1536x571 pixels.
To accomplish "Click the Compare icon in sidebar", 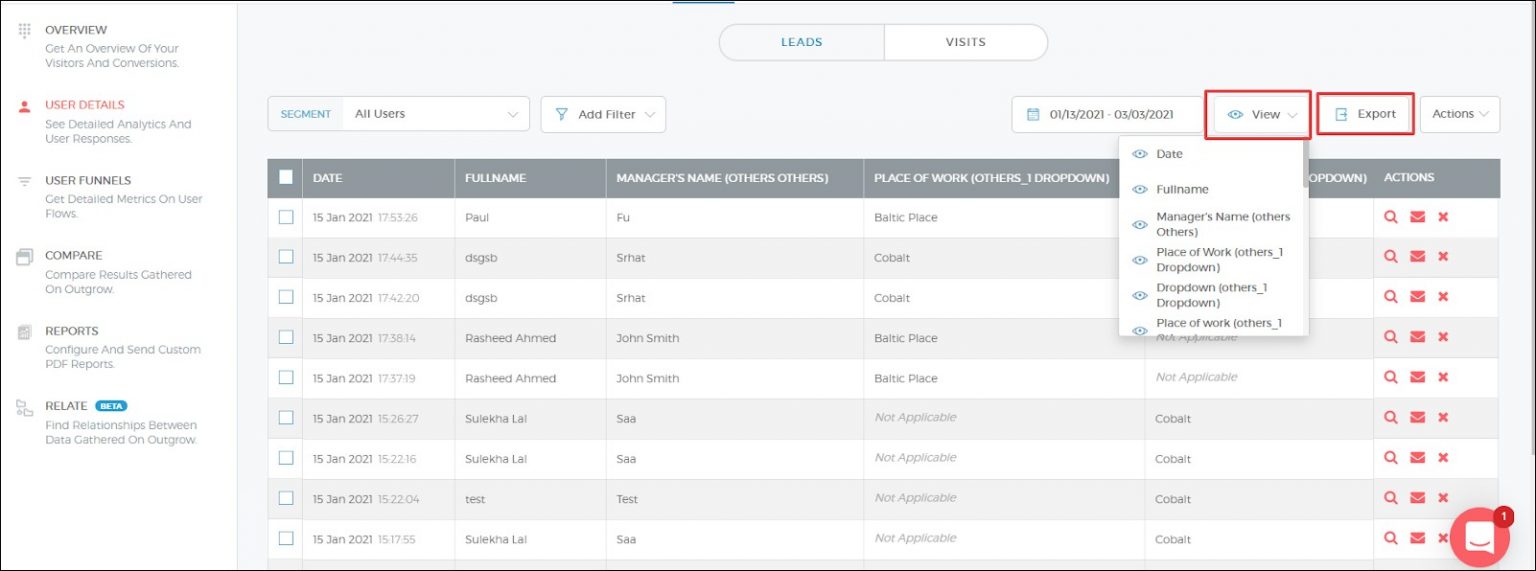I will [25, 257].
